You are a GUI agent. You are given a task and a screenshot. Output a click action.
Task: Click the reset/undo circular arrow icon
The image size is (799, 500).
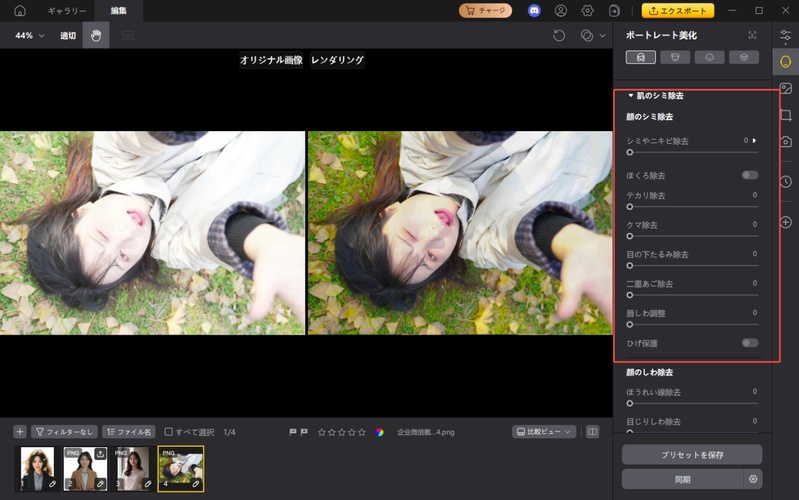[559, 35]
